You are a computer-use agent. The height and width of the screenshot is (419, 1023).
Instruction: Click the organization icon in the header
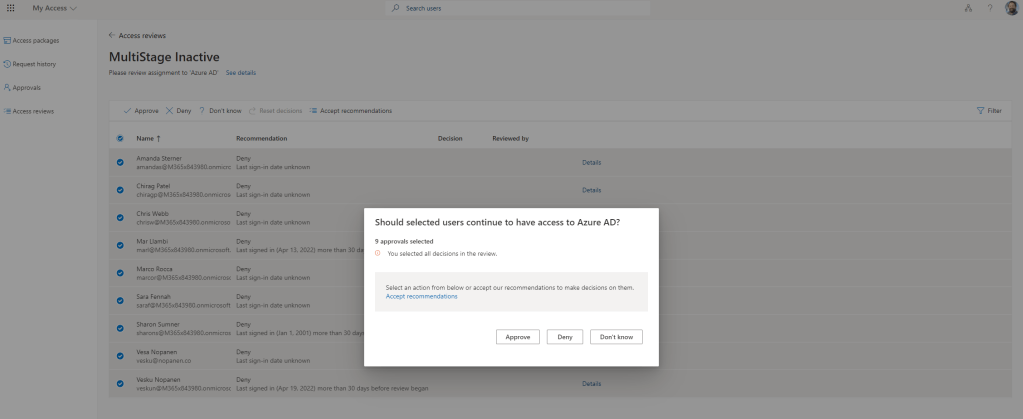point(967,9)
